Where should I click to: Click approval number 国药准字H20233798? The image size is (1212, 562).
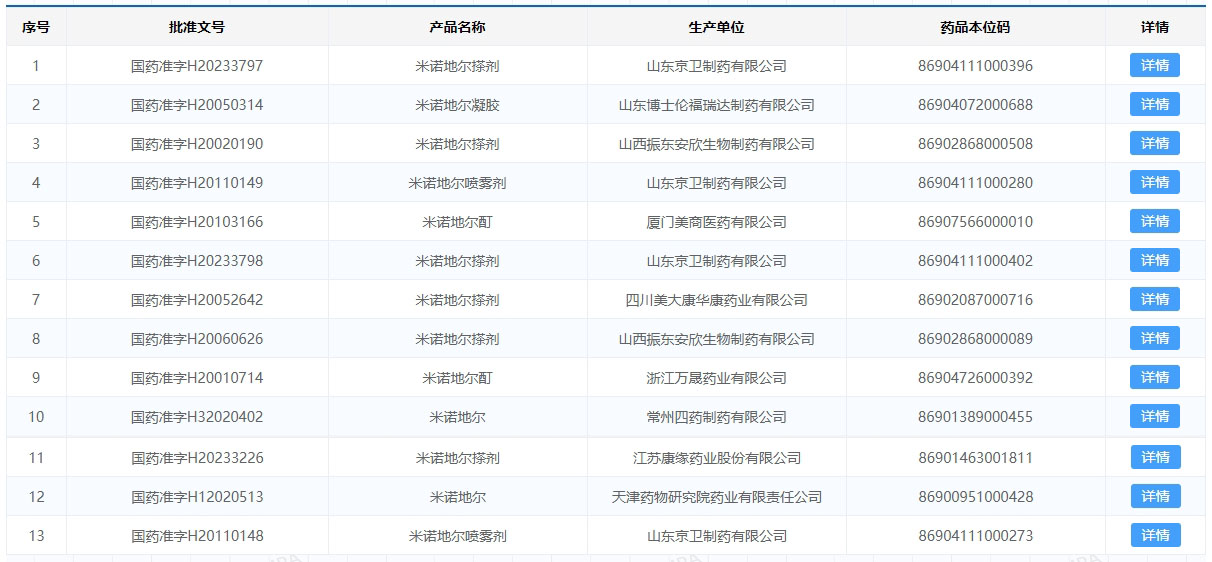[x=197, y=261]
